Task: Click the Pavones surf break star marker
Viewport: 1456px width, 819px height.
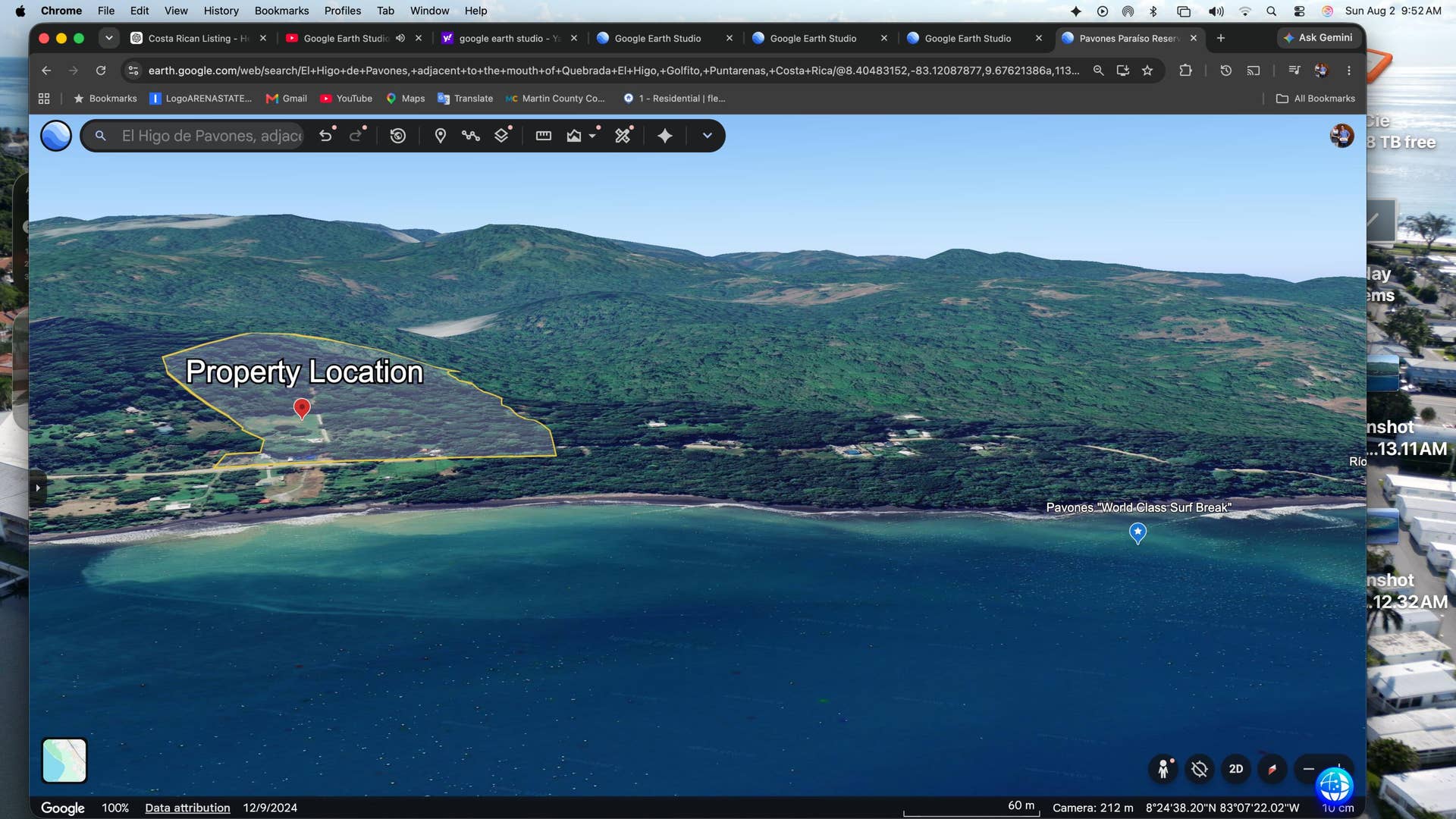Action: tap(1137, 533)
